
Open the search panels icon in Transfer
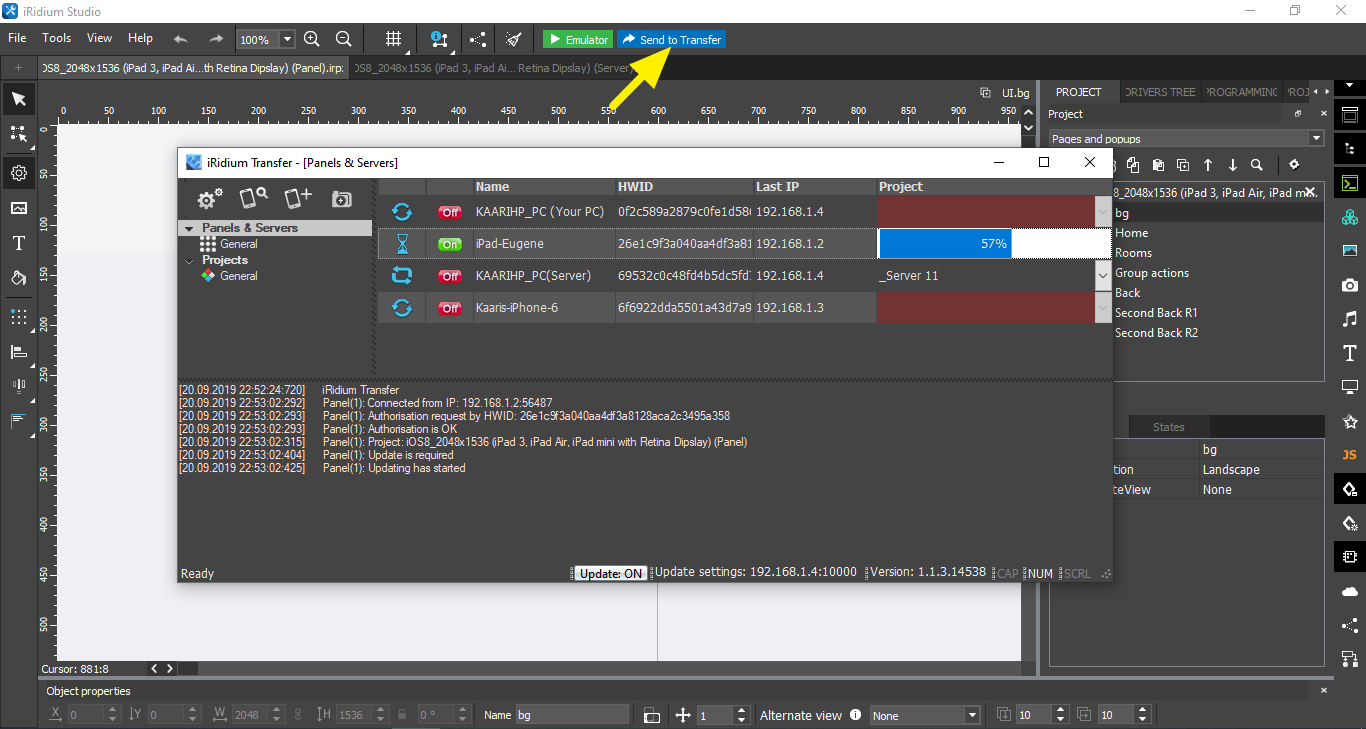(253, 198)
